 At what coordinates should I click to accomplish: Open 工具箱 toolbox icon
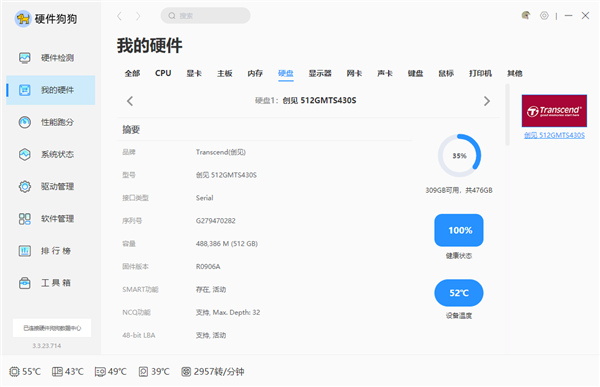tap(25, 283)
